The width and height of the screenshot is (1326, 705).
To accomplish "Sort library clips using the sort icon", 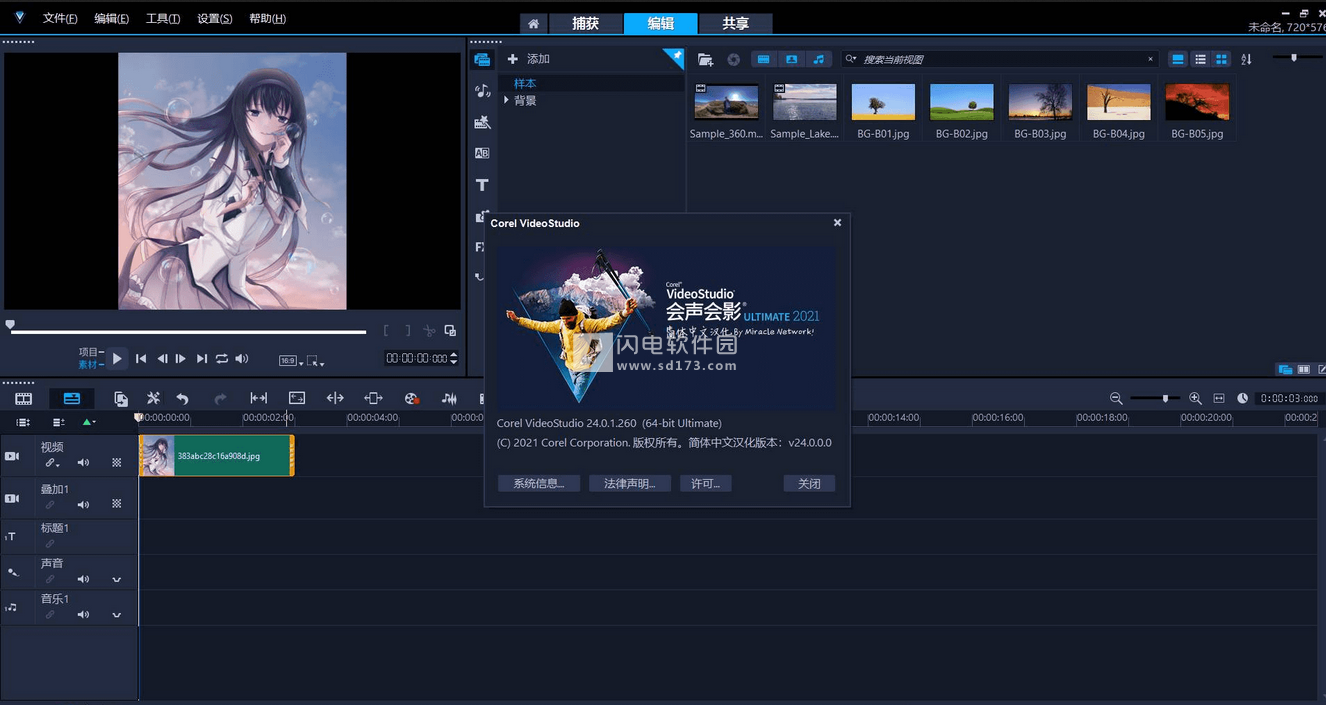I will [x=1246, y=60].
